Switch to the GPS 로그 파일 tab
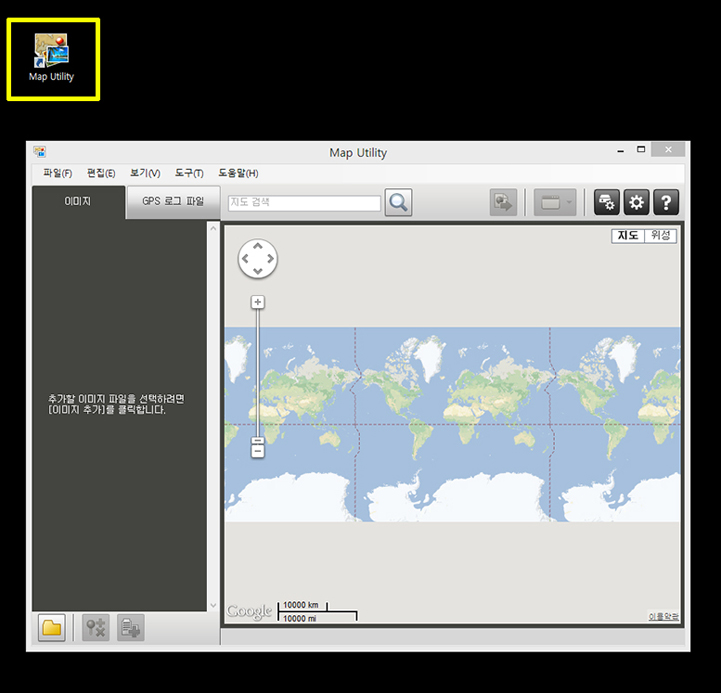The width and height of the screenshot is (721, 693). [173, 202]
